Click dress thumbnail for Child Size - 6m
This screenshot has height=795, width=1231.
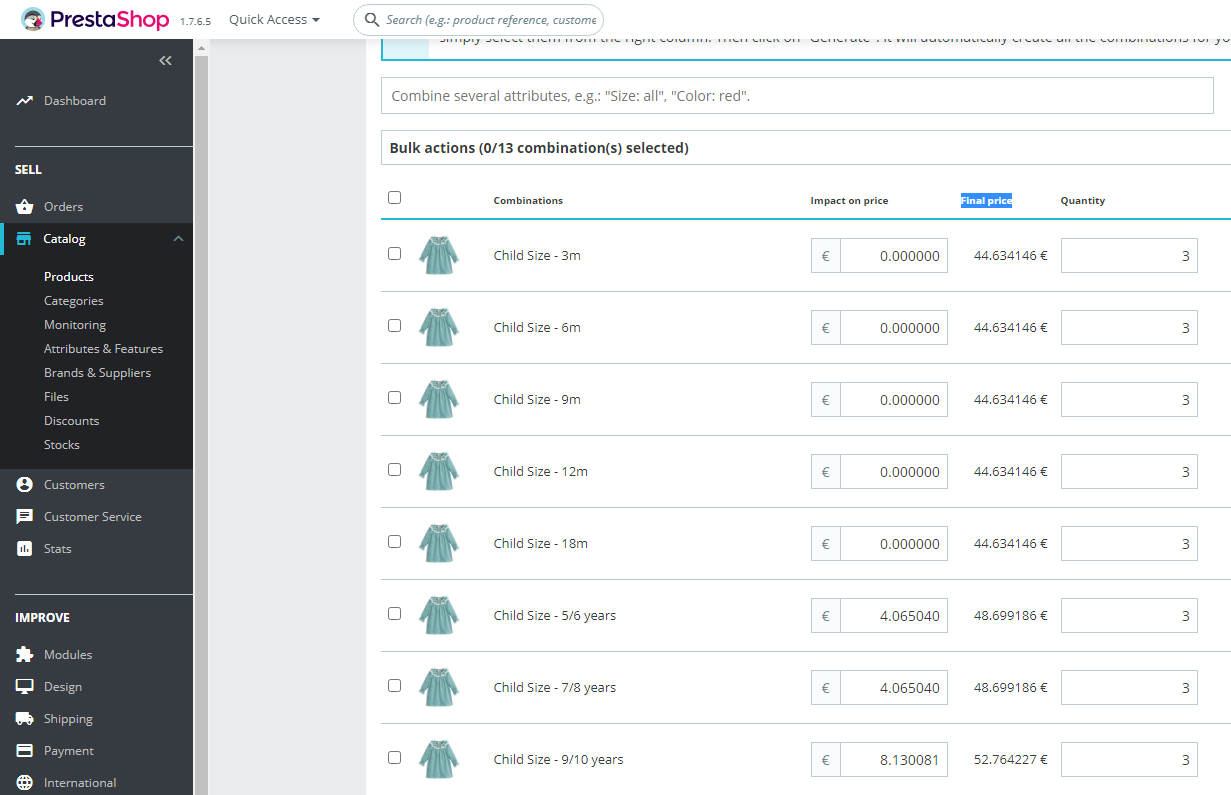click(439, 327)
